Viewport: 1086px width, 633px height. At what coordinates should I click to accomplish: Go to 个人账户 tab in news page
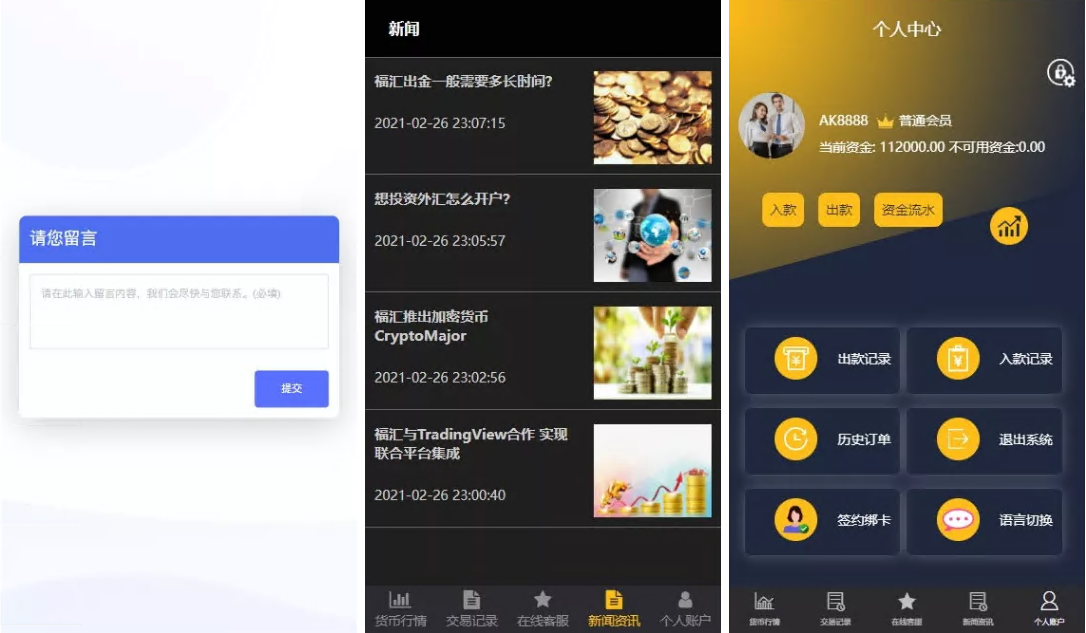tap(686, 605)
